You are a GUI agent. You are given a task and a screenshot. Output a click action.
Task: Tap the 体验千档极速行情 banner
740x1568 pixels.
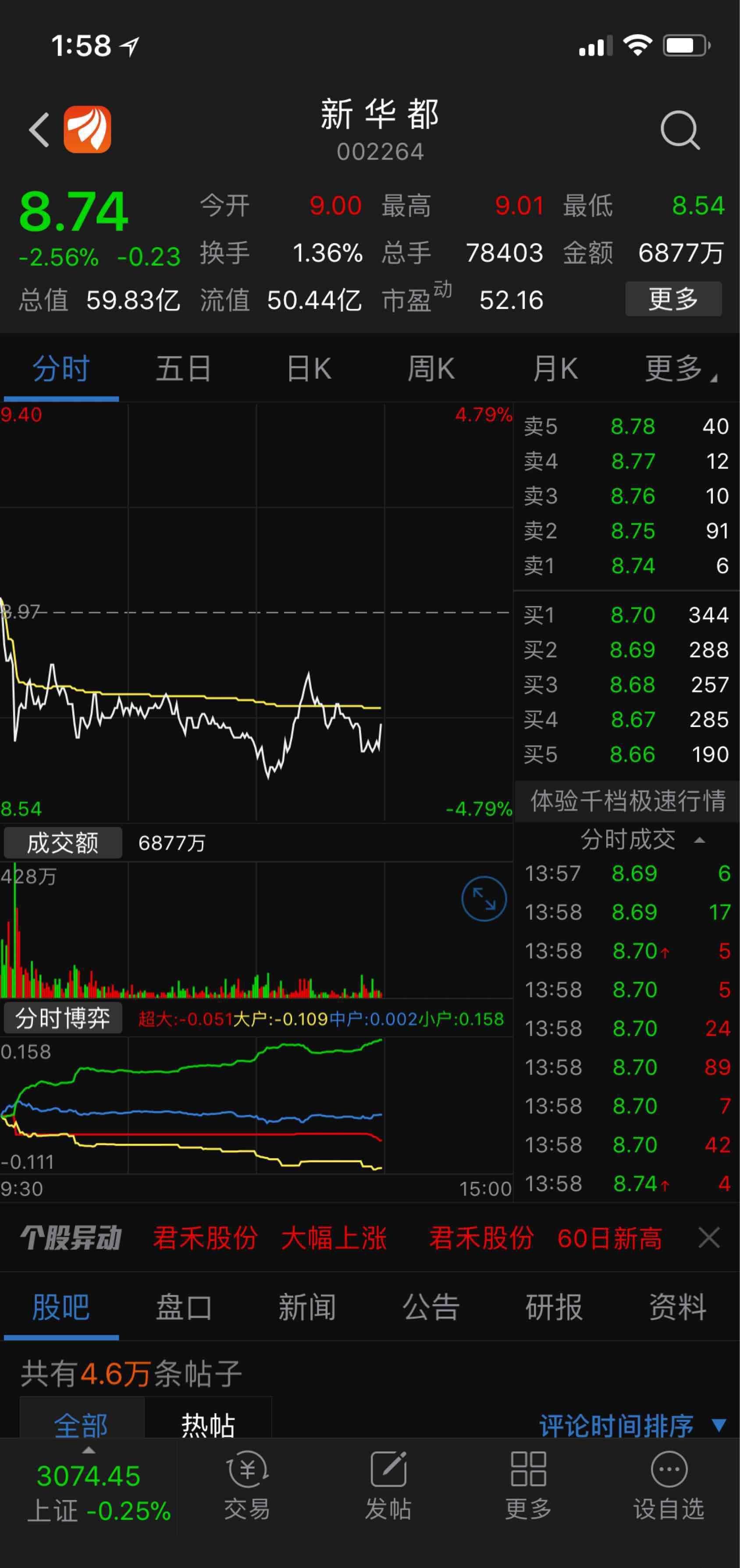[627, 801]
